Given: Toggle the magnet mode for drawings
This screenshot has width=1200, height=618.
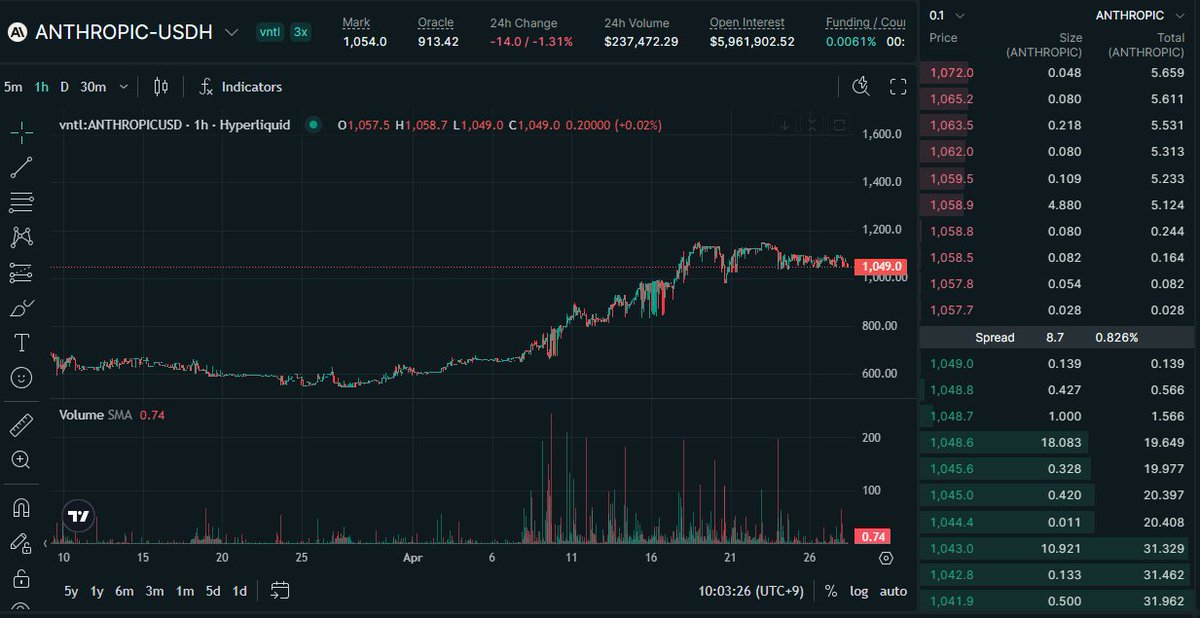Looking at the screenshot, I should pyautogui.click(x=21, y=508).
